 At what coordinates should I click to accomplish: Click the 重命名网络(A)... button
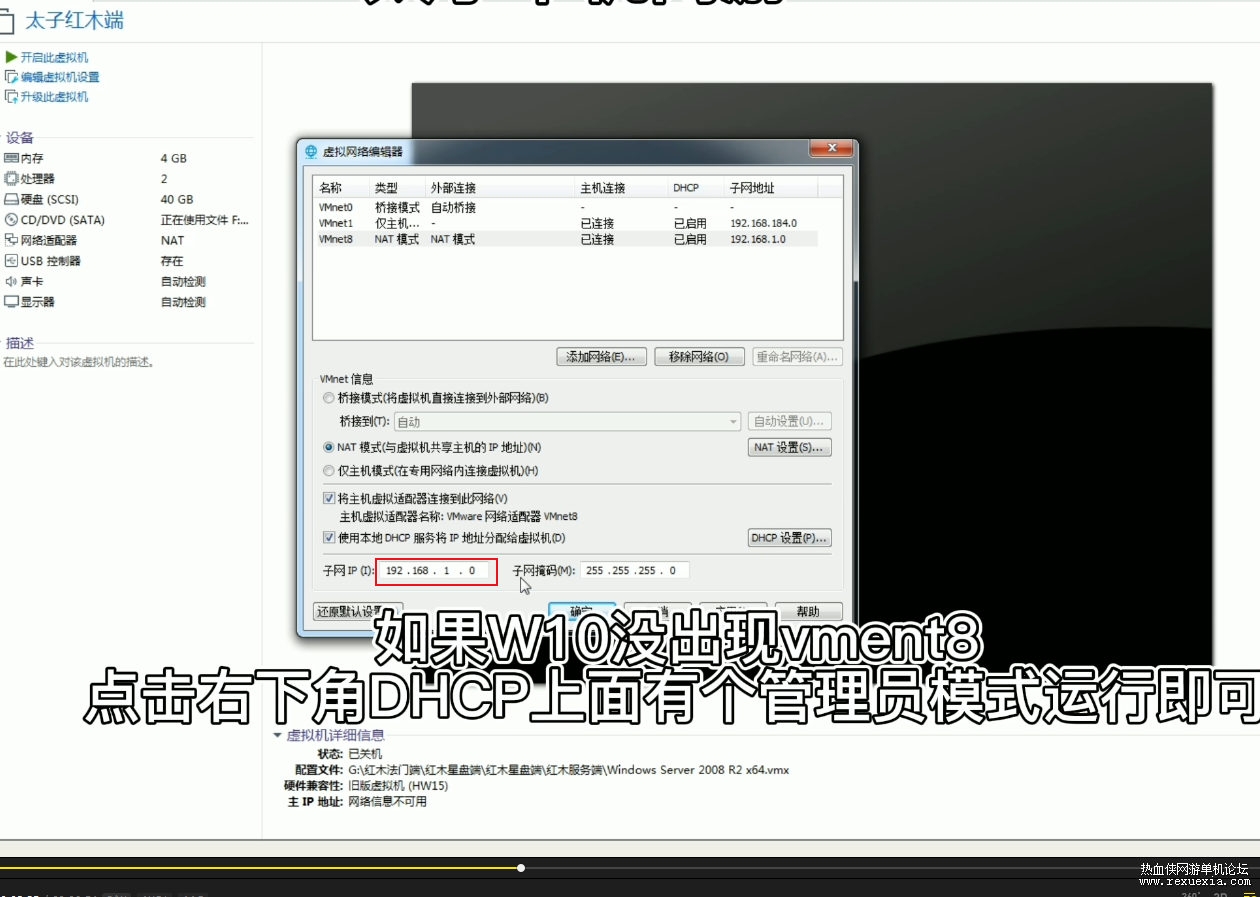797,357
